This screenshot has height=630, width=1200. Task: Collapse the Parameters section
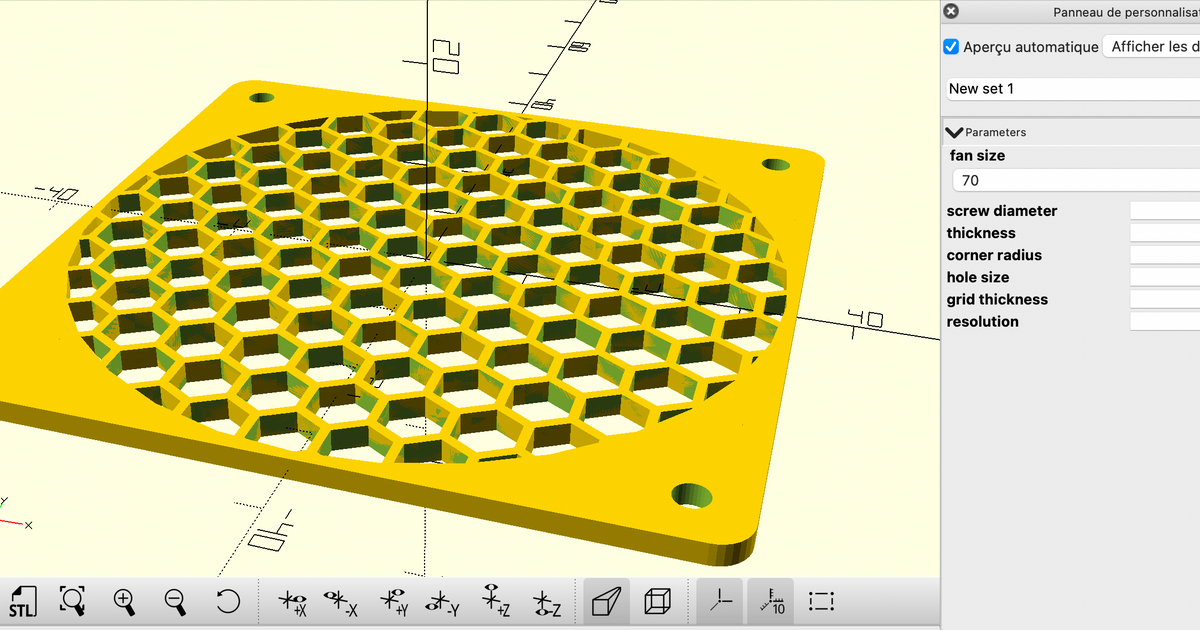pos(953,131)
